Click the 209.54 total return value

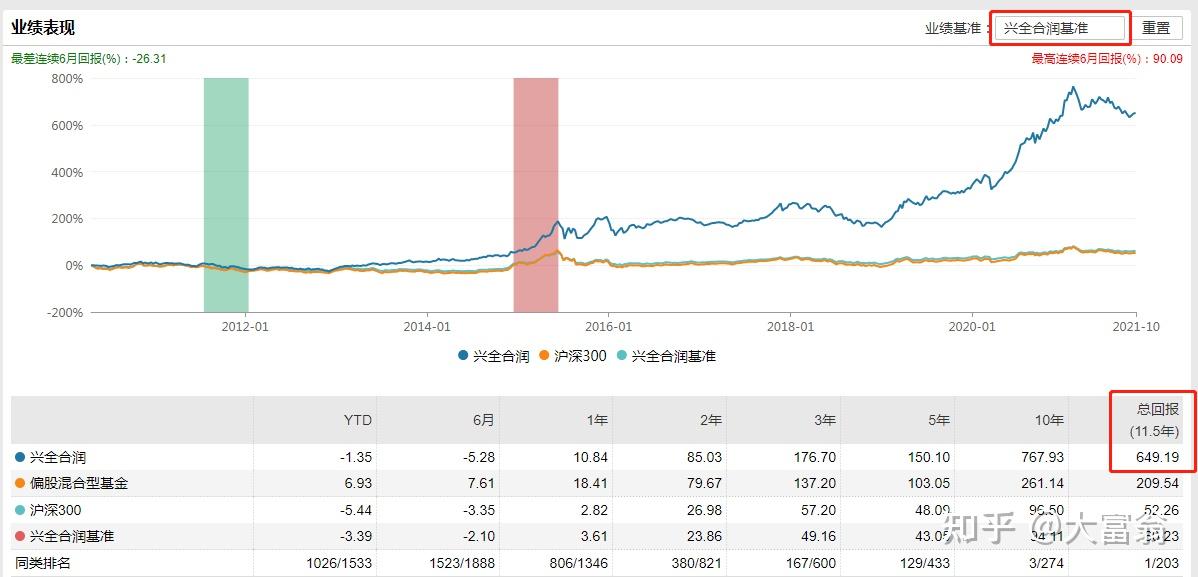1158,484
